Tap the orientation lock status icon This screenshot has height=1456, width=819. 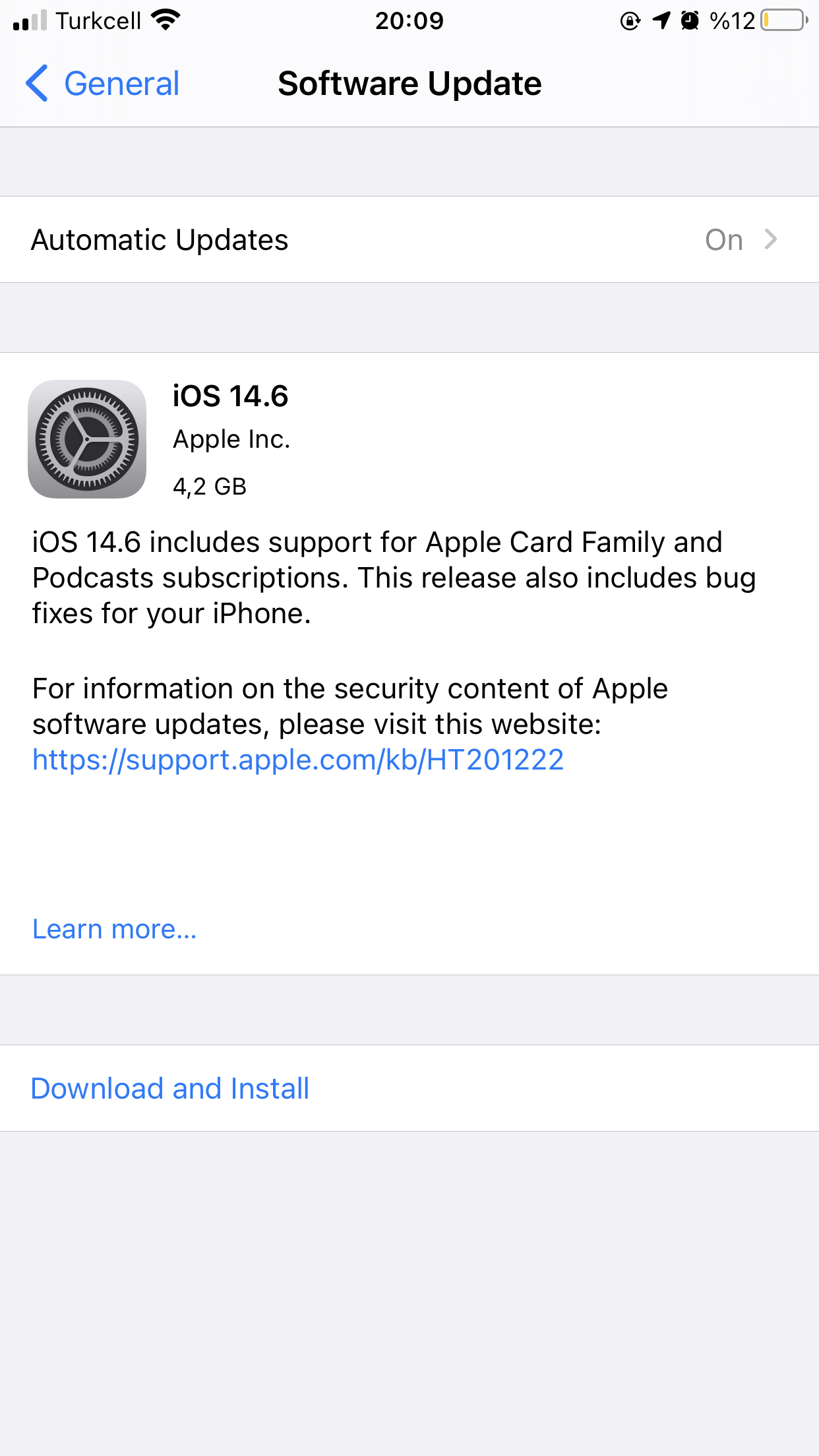630,21
